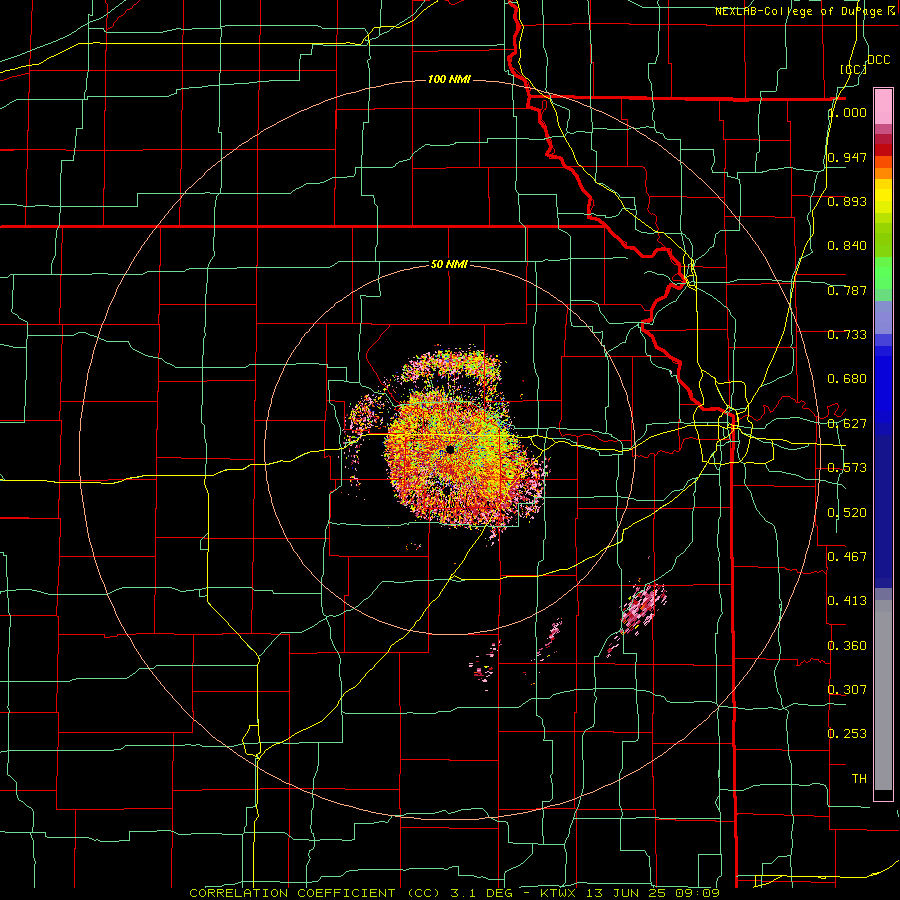The height and width of the screenshot is (900, 900).
Task: Click the gray segment of the color bar
Action: tap(883, 695)
